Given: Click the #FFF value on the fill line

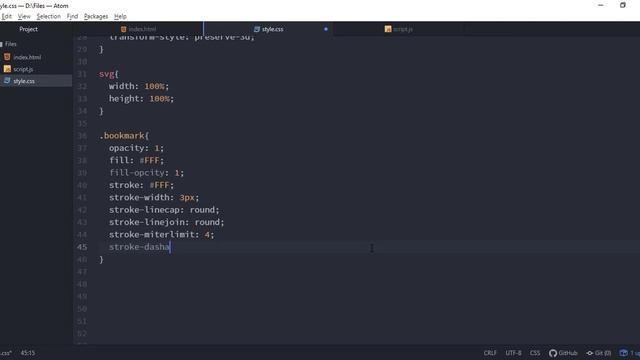Looking at the screenshot, I should click(x=149, y=160).
